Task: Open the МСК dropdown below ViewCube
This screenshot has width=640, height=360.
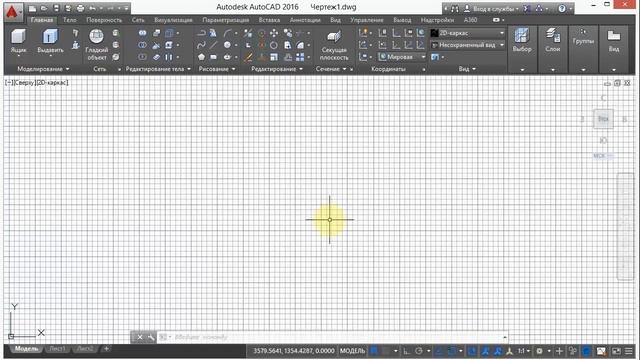Action: pyautogui.click(x=603, y=156)
